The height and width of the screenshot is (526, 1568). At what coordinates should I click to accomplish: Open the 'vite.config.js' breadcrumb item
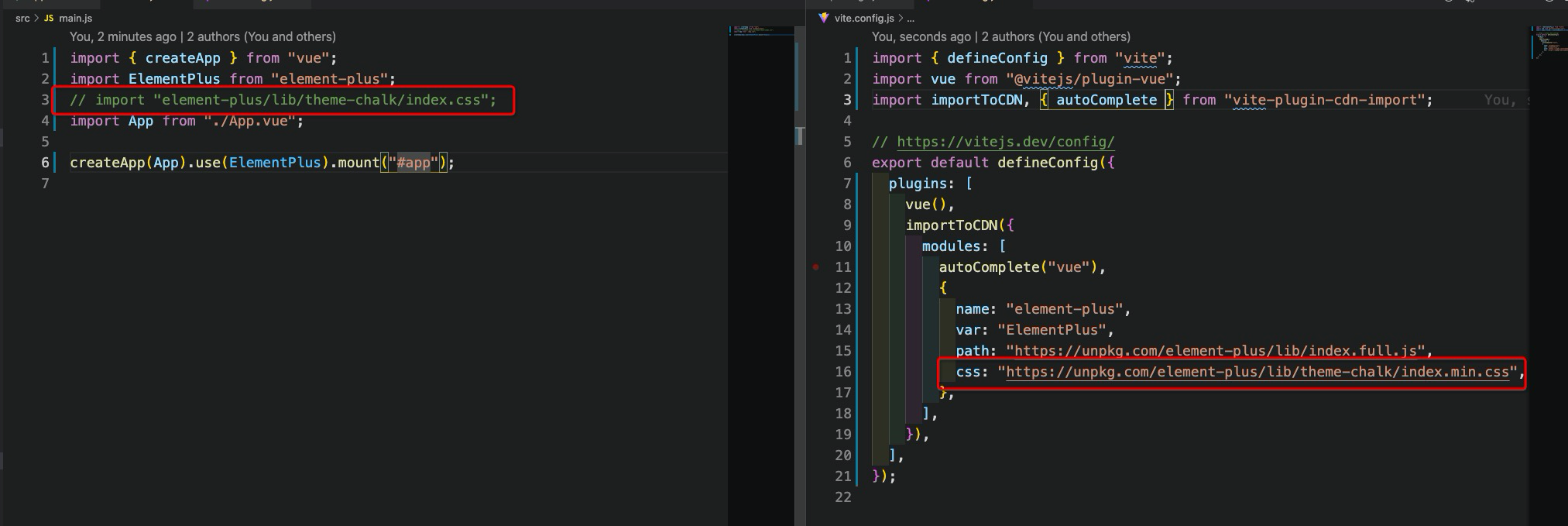864,18
